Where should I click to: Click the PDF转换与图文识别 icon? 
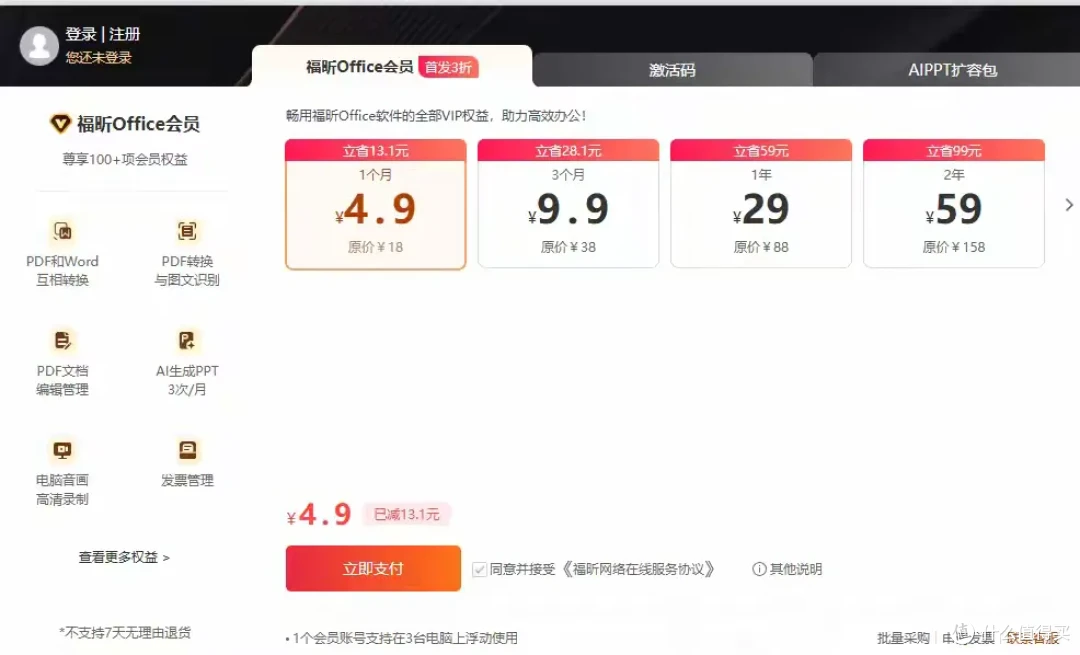[x=187, y=231]
